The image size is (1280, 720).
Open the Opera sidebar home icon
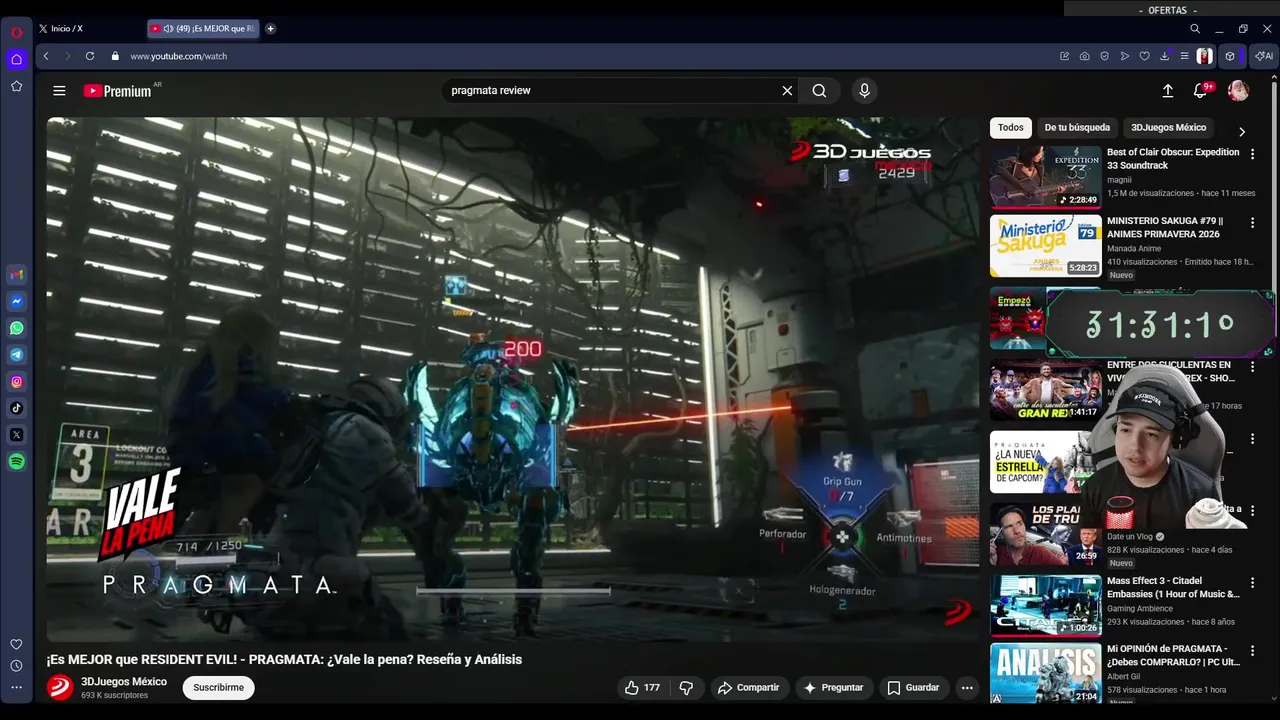tap(16, 59)
